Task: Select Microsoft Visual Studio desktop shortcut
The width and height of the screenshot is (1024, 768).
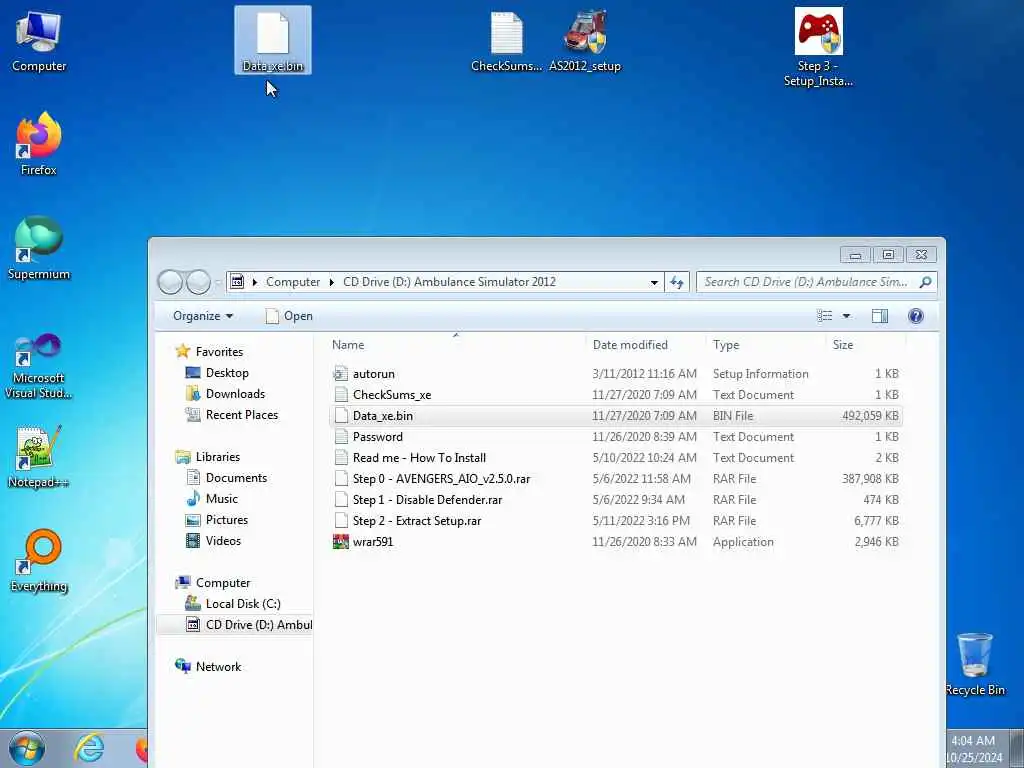Action: tap(39, 366)
